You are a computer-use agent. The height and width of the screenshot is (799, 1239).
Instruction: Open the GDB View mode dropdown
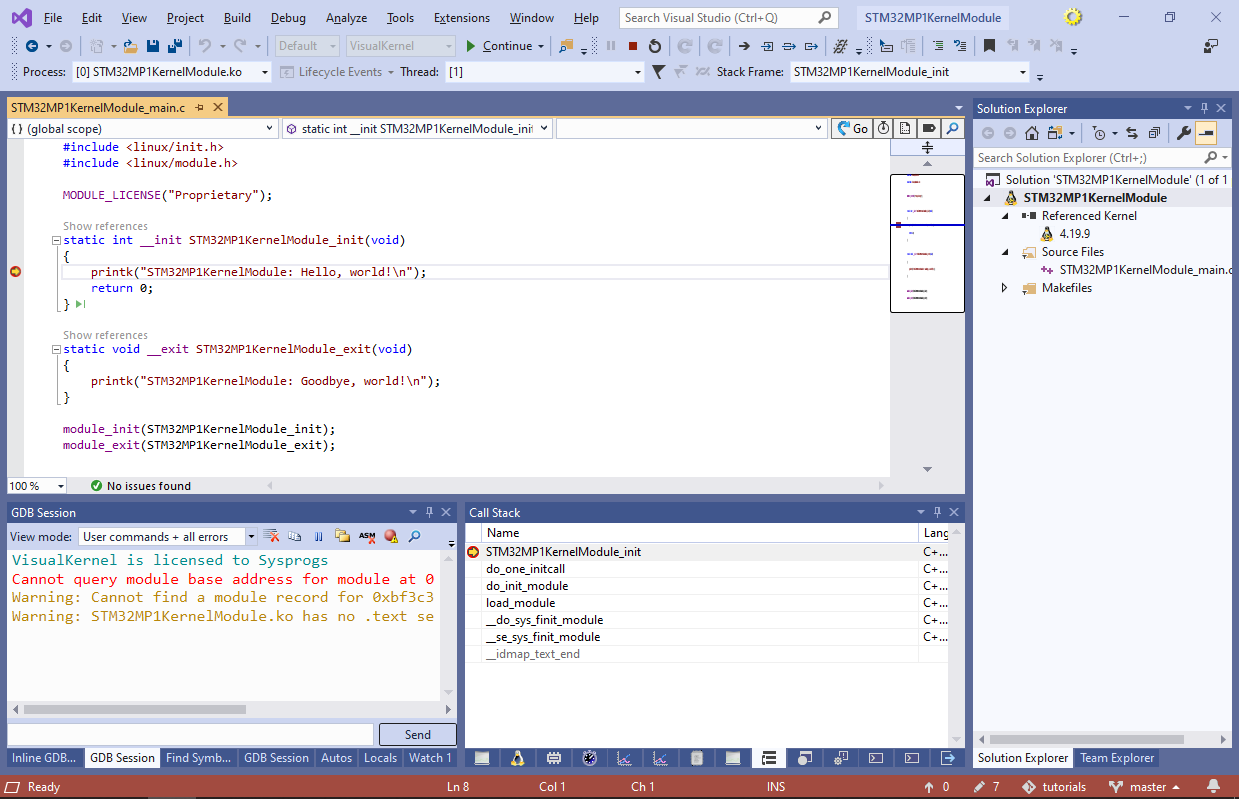click(251, 537)
